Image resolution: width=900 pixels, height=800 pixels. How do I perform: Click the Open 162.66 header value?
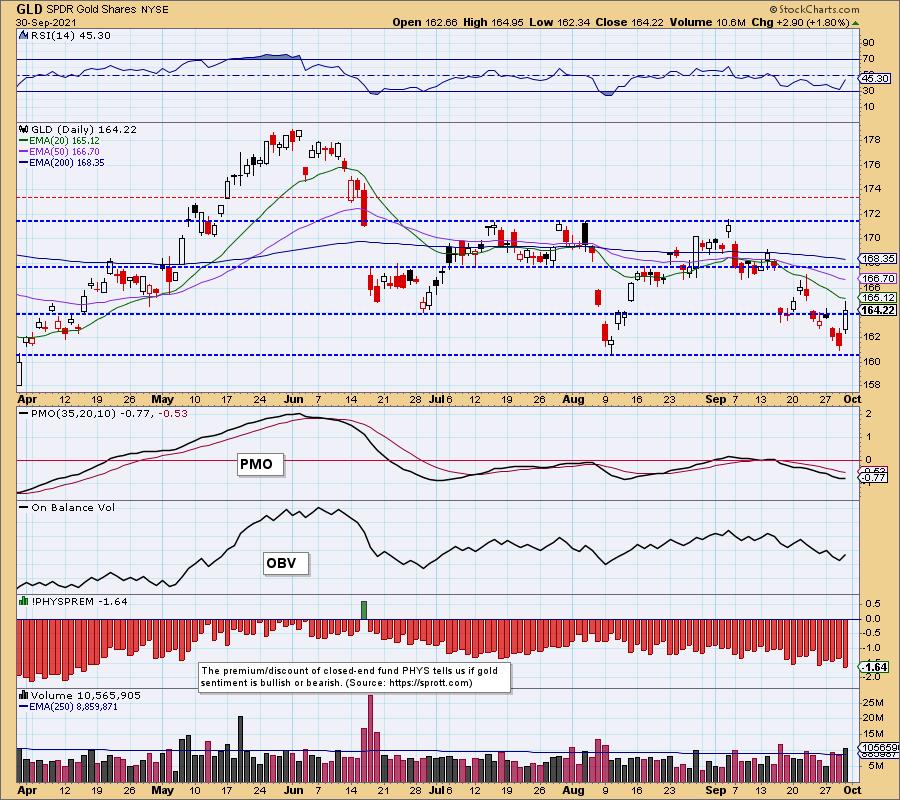click(x=425, y=22)
